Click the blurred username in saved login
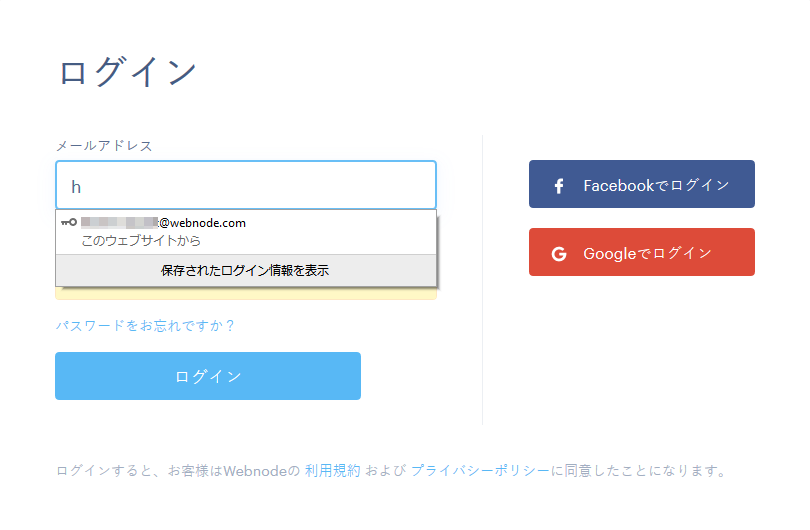Image resolution: width=810 pixels, height=530 pixels. (120, 223)
